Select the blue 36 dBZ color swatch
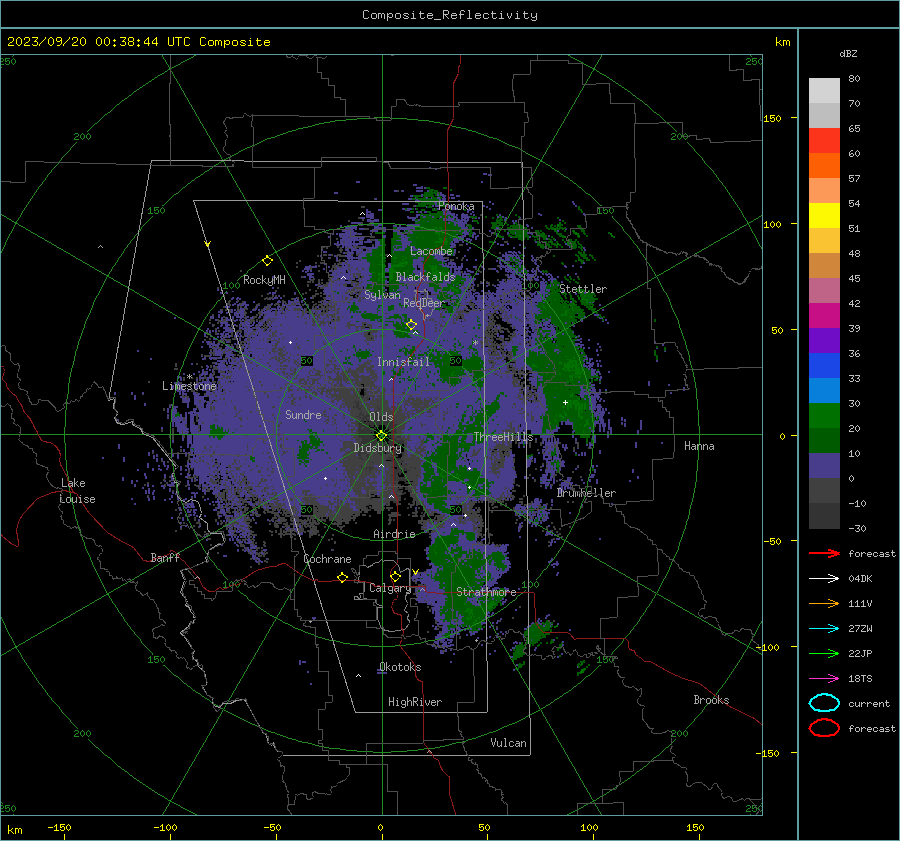900x841 pixels. click(x=824, y=365)
